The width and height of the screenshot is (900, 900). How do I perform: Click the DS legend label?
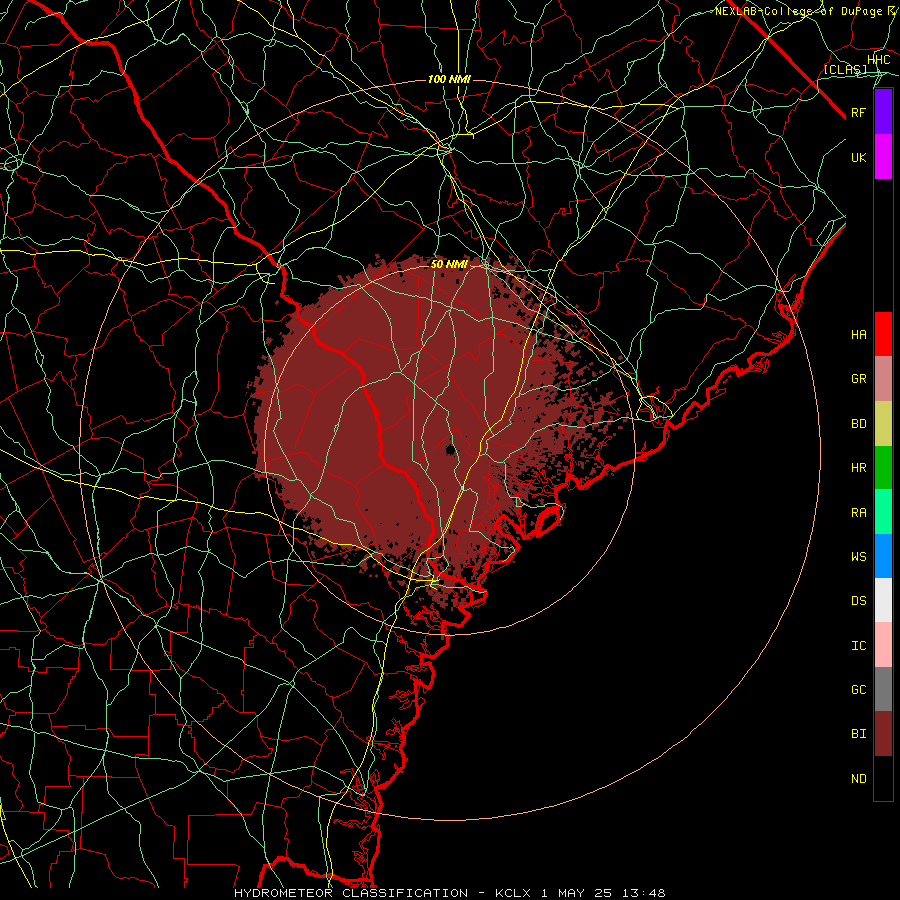pyautogui.click(x=859, y=601)
